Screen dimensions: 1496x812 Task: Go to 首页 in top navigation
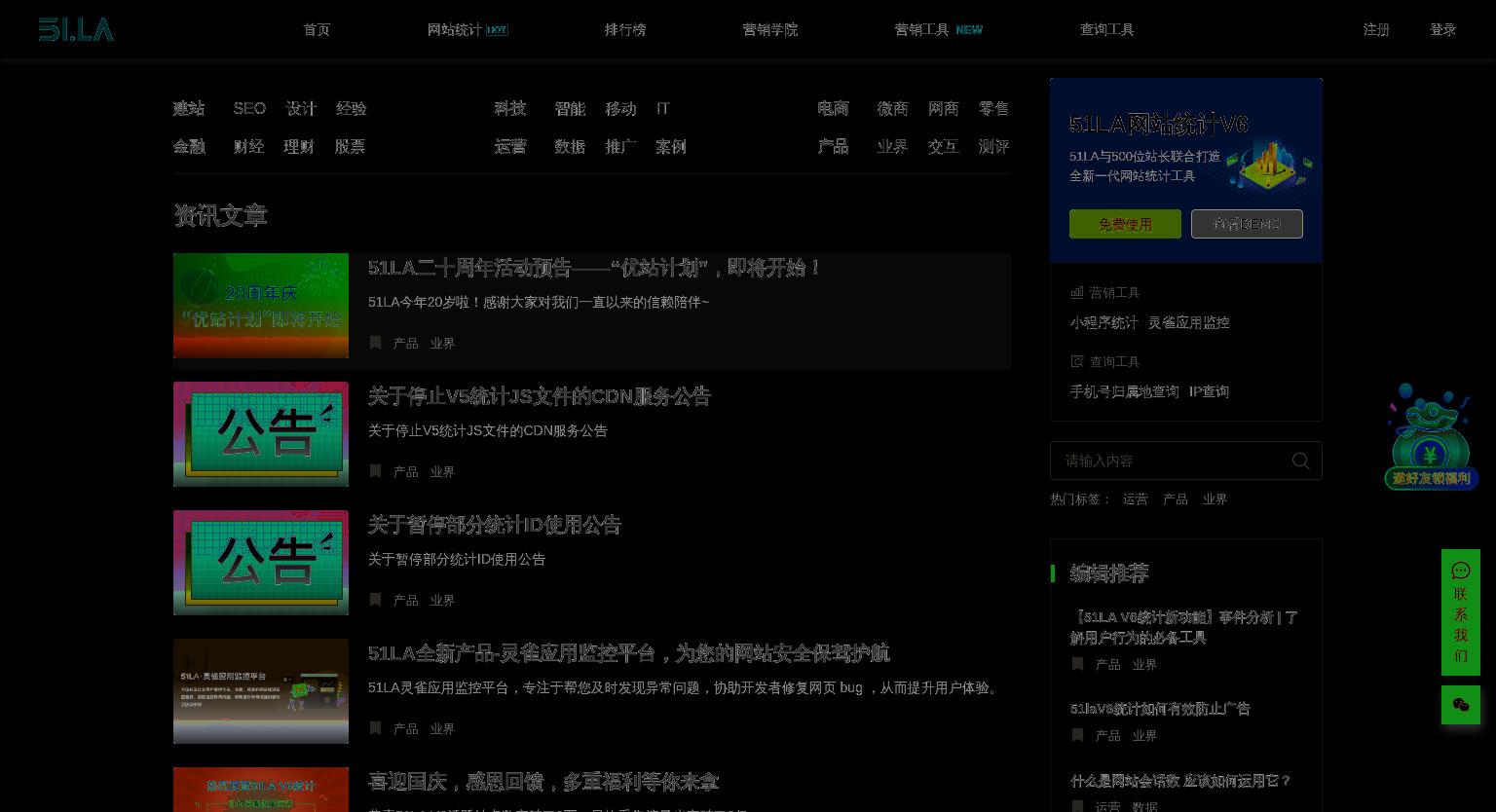click(317, 29)
